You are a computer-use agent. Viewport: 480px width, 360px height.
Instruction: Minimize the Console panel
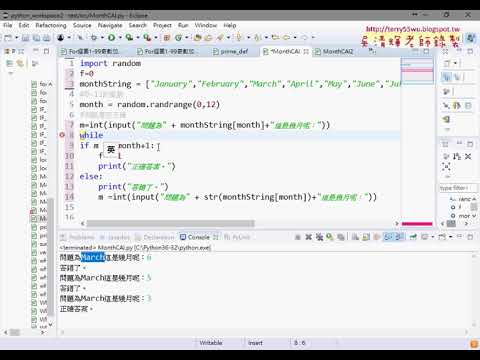click(x=460, y=236)
